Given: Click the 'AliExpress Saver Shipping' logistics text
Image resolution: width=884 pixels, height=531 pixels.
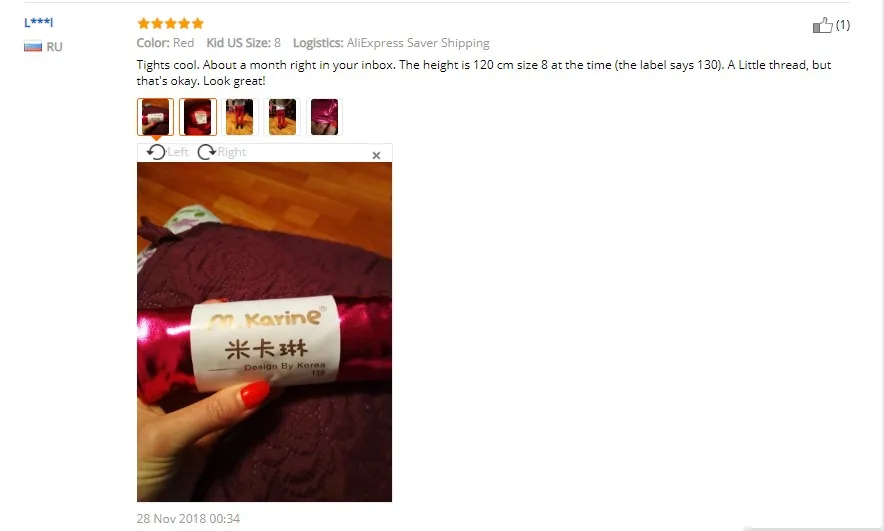Looking at the screenshot, I should click(418, 43).
